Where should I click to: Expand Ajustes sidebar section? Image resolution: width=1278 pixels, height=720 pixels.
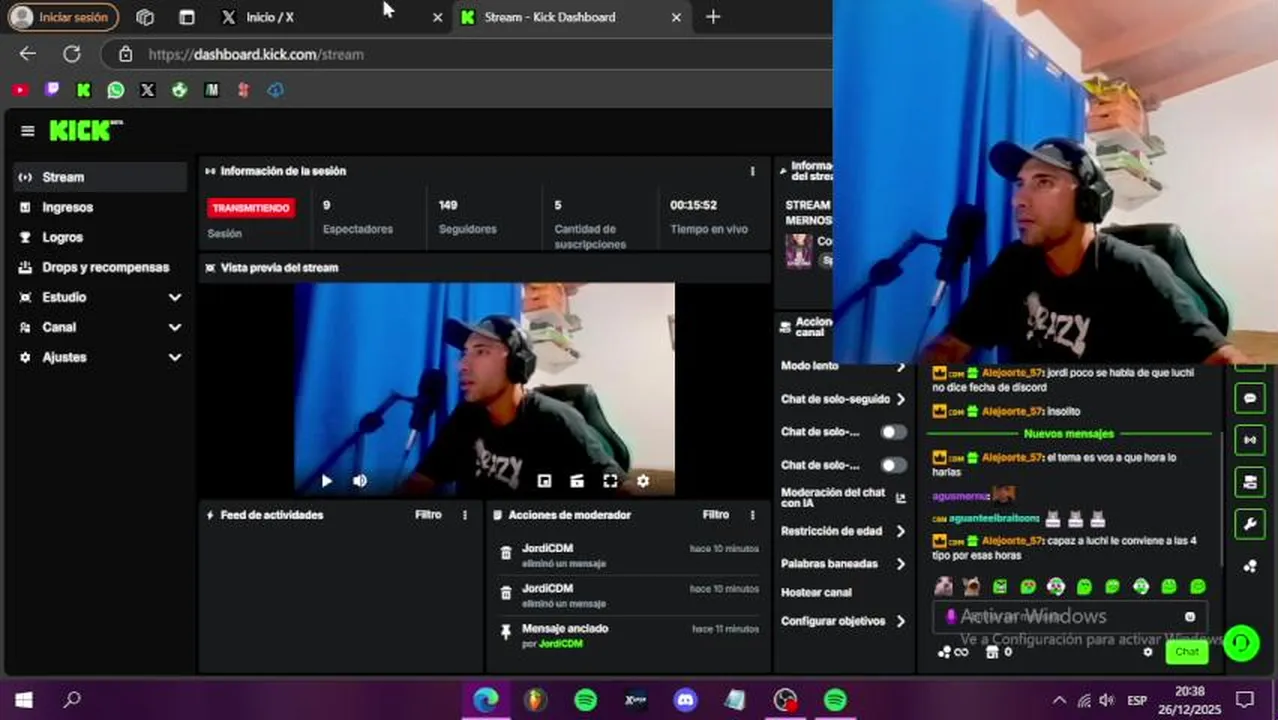(100, 357)
